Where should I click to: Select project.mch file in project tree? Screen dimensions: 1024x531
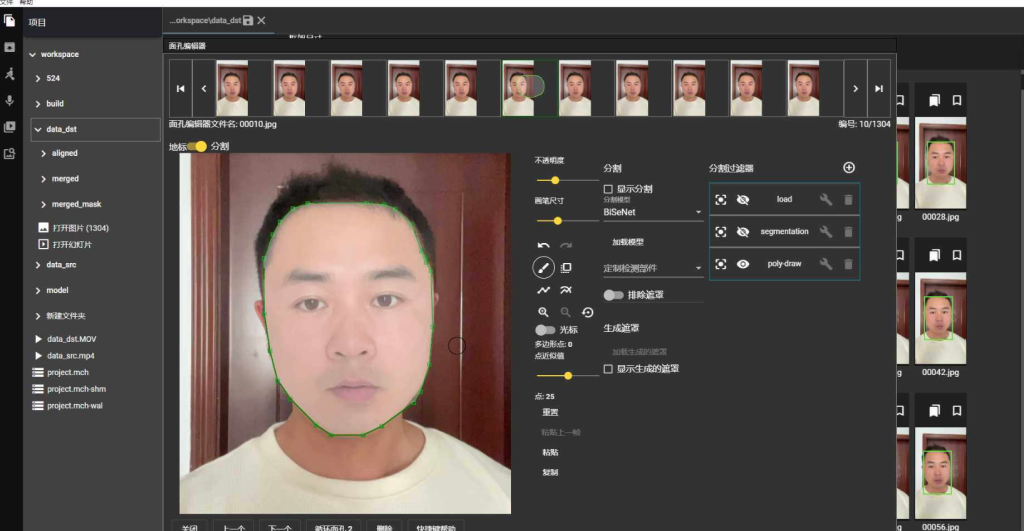tap(67, 372)
